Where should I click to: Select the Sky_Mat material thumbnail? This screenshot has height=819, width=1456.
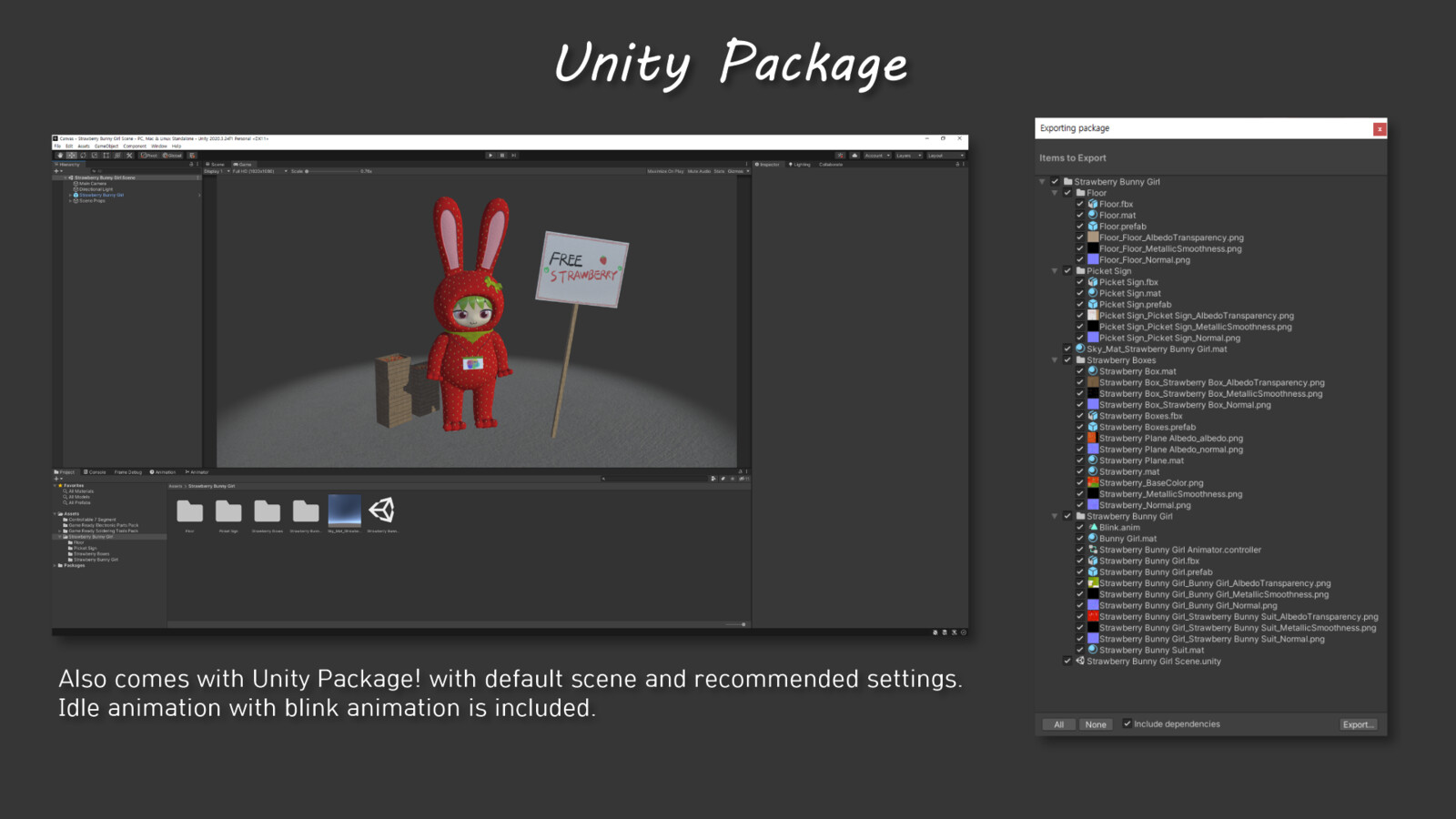pyautogui.click(x=344, y=511)
